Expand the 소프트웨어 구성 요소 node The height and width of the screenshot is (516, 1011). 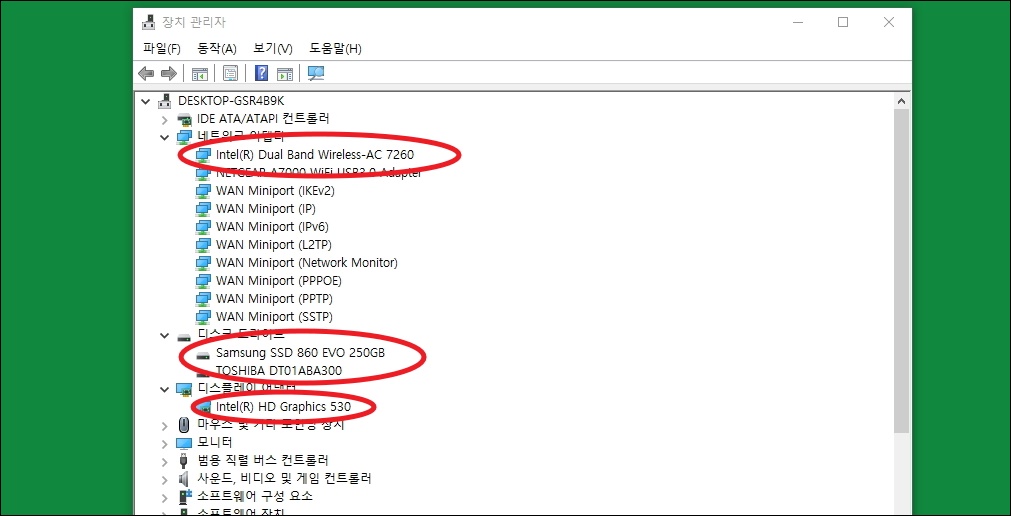tap(165, 497)
